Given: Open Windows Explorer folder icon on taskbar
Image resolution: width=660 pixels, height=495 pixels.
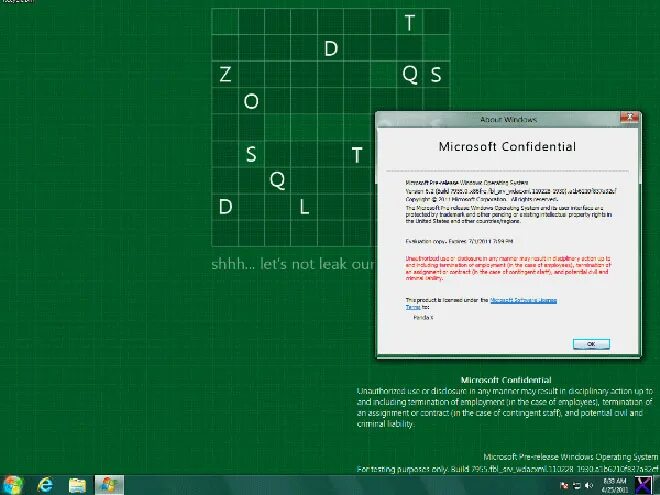Looking at the screenshot, I should [x=77, y=486].
